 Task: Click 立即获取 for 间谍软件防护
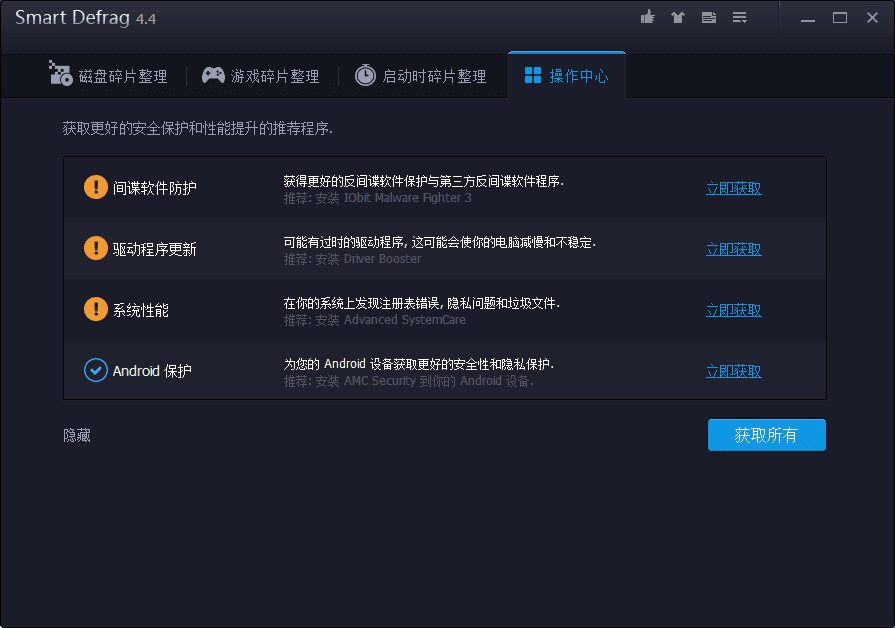tap(733, 187)
